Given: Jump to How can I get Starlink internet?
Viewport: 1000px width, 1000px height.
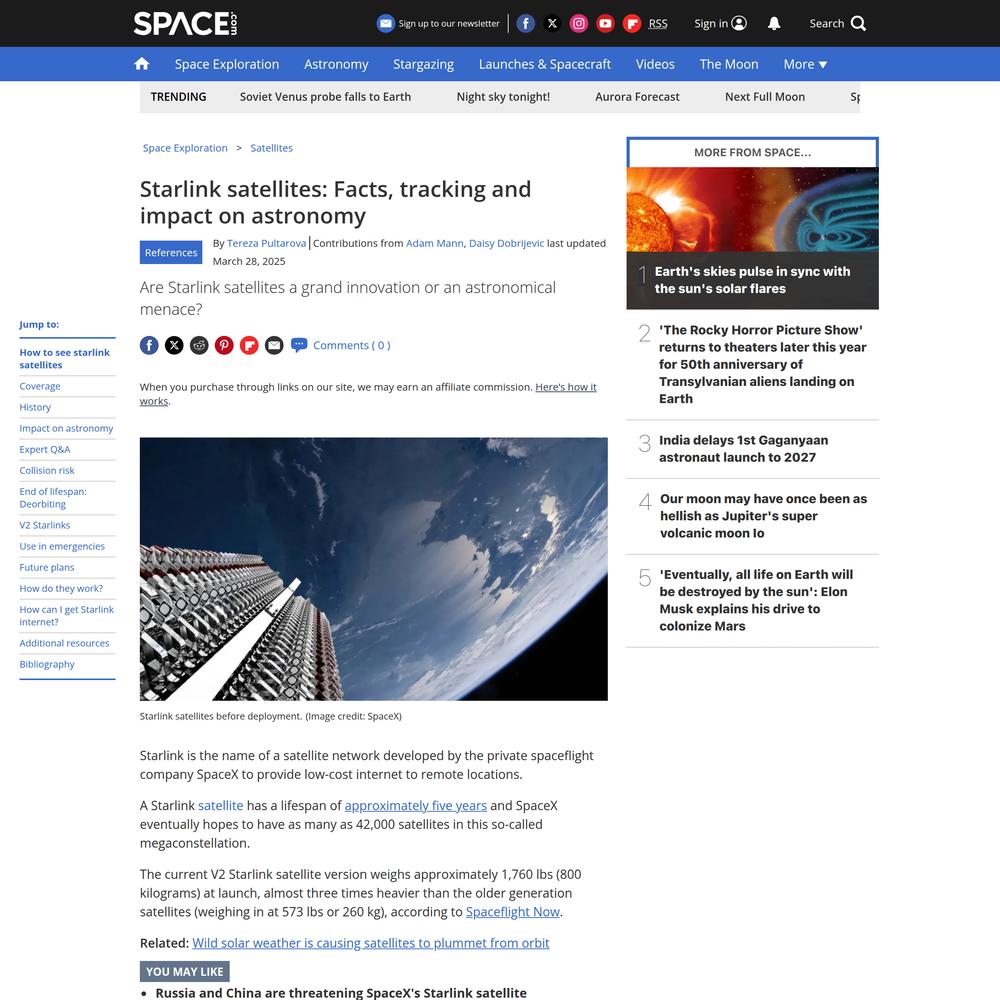Looking at the screenshot, I should 66,615.
